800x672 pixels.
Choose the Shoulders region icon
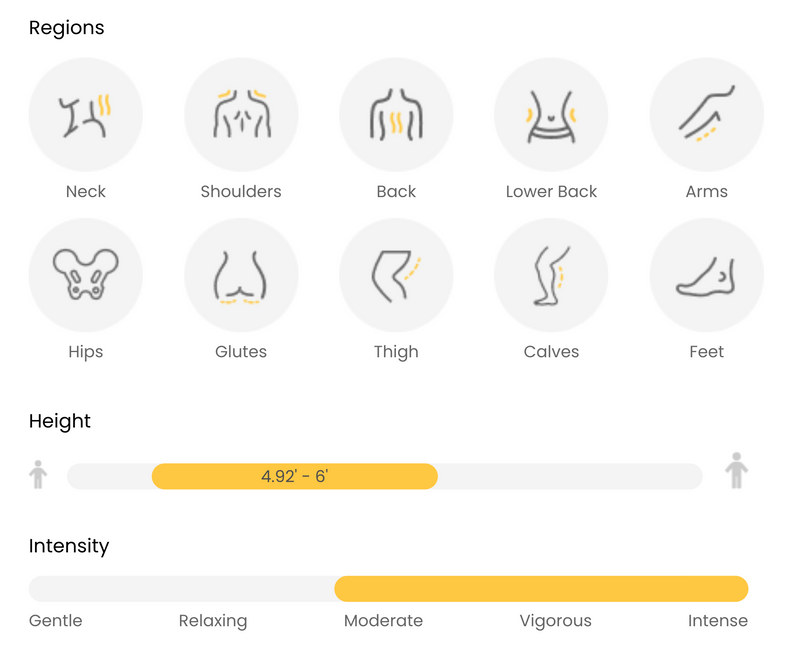pos(241,114)
